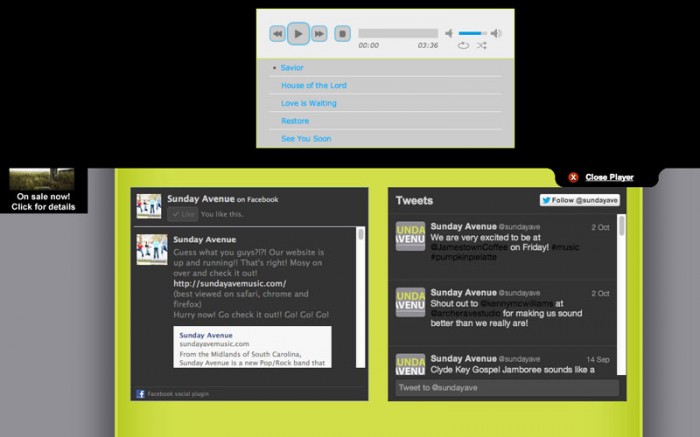Click the Close Player link text
The height and width of the screenshot is (437, 700).
click(x=609, y=177)
